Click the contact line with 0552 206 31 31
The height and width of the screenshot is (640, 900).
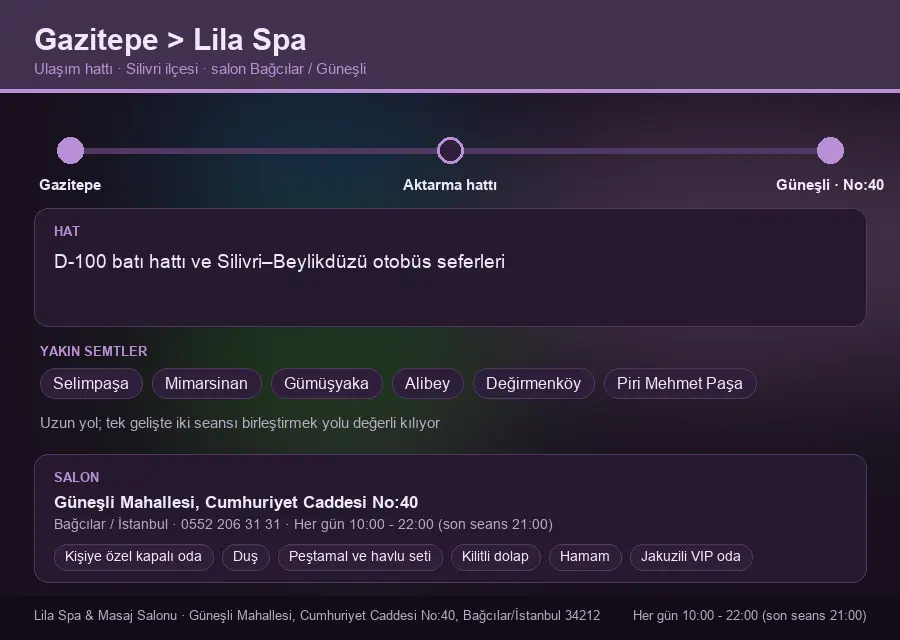pyautogui.click(x=303, y=525)
